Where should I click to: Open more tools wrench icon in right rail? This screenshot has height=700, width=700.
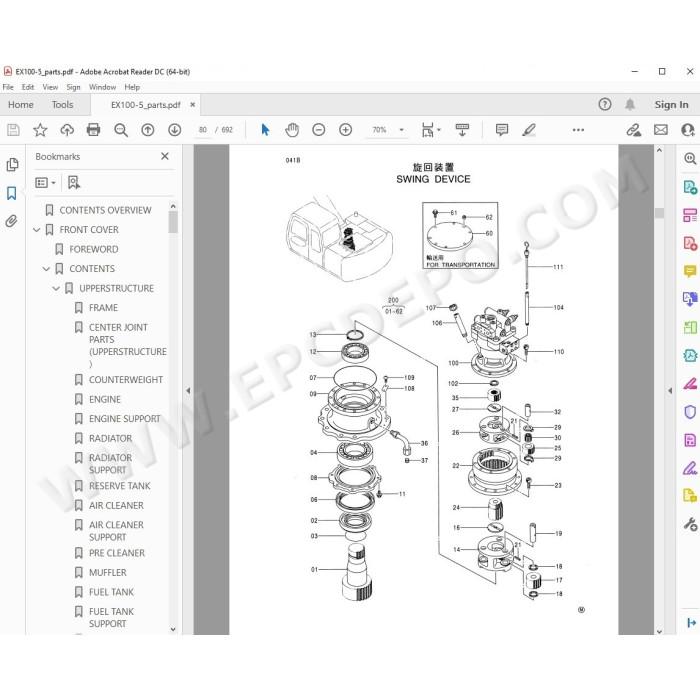690,524
